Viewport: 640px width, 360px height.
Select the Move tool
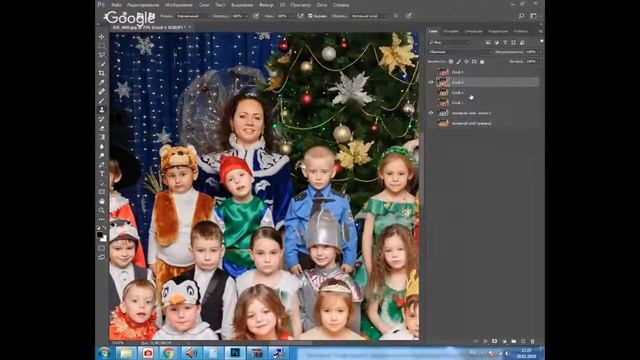click(x=101, y=36)
